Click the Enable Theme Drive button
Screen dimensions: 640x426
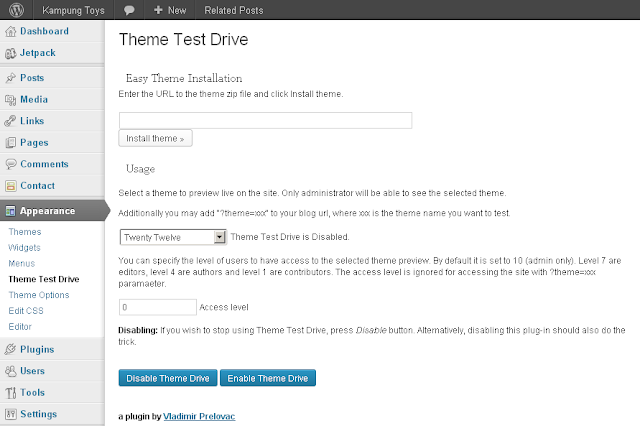coord(268,378)
